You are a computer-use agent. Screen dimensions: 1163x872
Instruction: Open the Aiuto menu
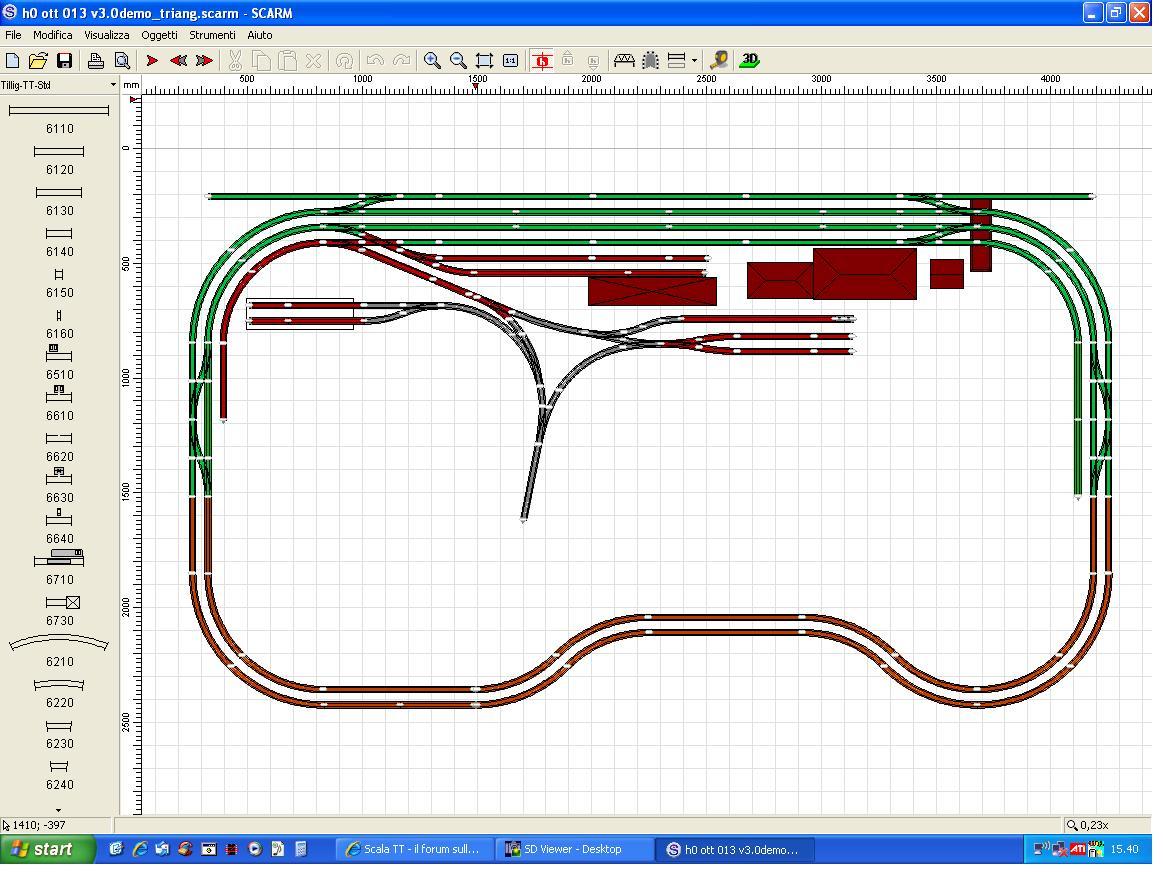(260, 35)
